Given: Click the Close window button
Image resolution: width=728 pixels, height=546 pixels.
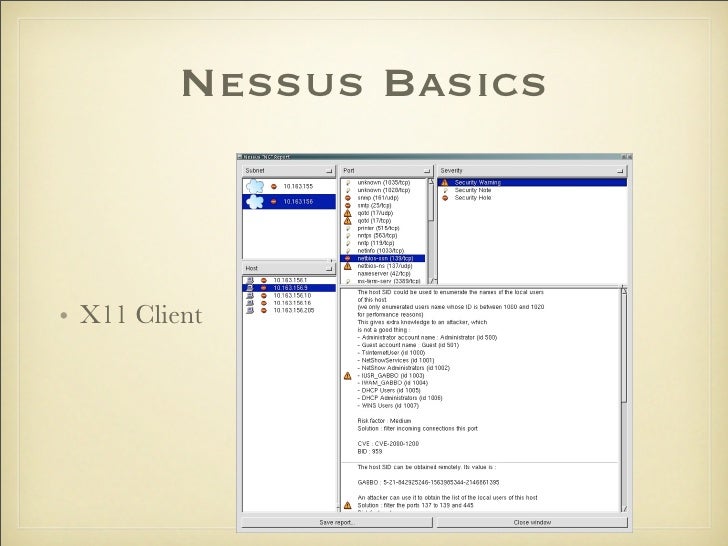Looking at the screenshot, I should 532,522.
